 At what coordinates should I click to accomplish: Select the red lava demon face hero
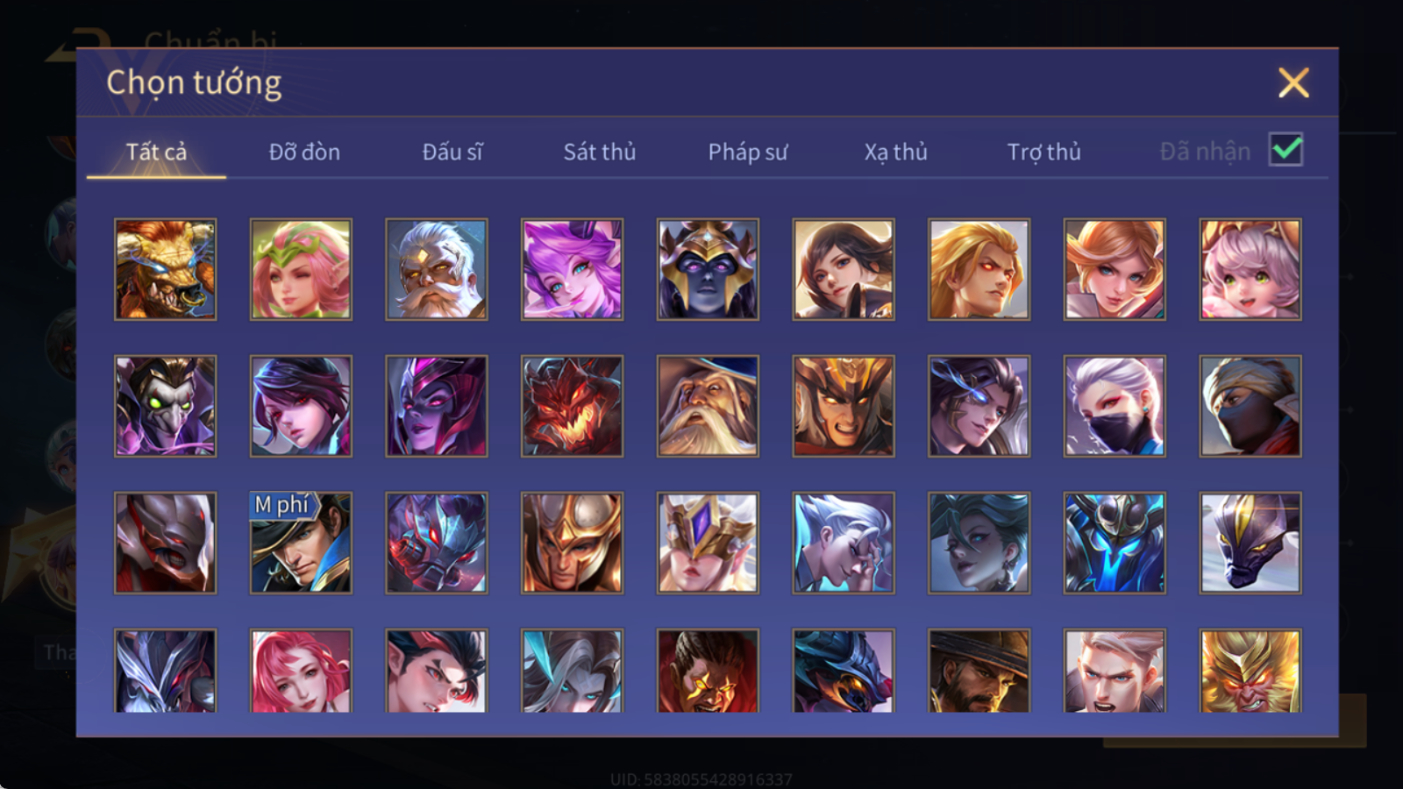572,407
